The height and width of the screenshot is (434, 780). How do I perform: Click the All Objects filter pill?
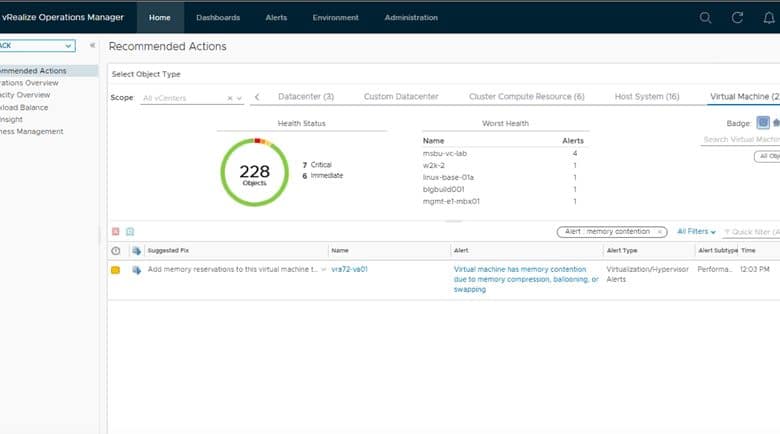(x=767, y=156)
